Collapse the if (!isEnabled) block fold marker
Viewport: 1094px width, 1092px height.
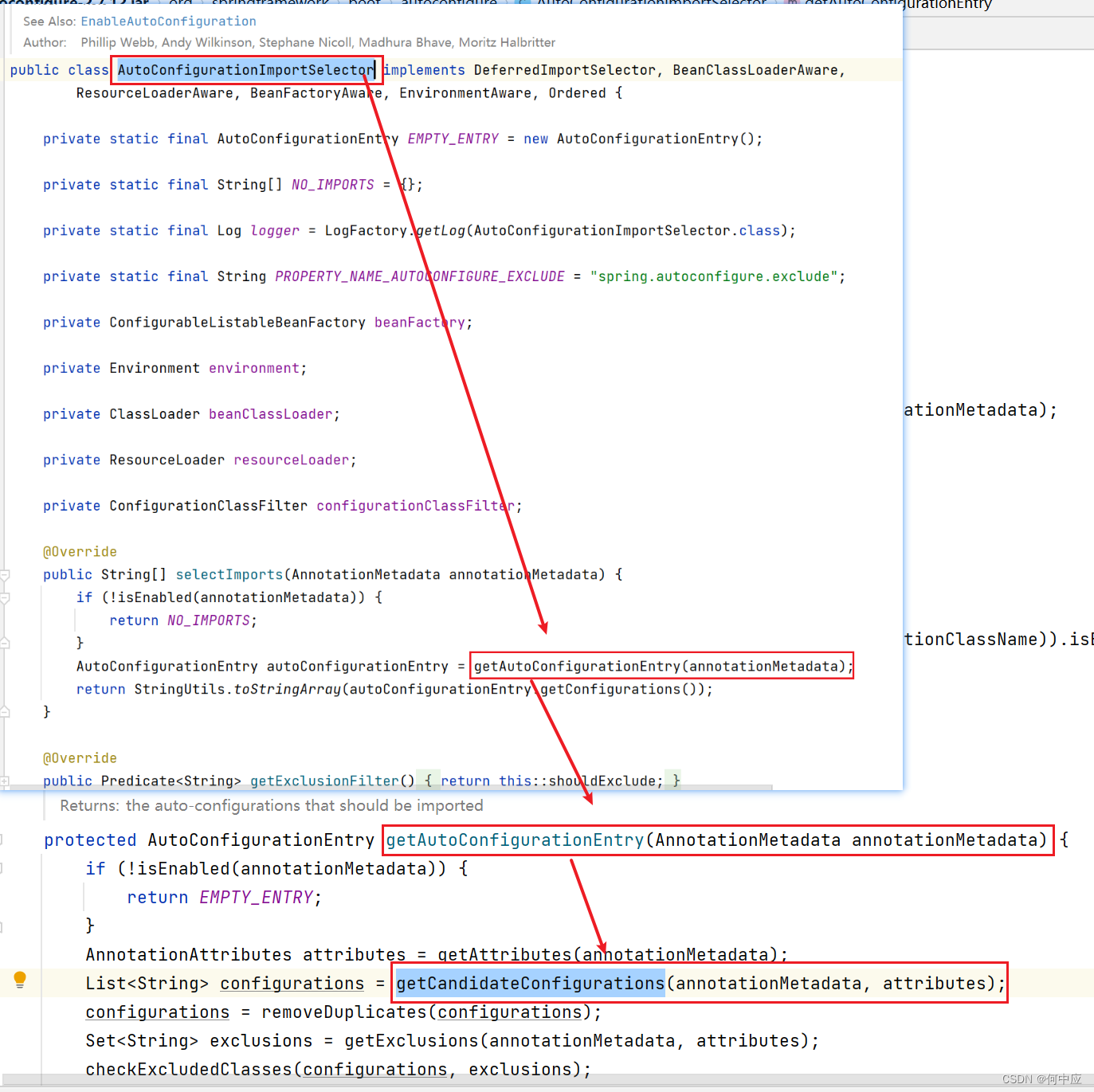[5, 597]
